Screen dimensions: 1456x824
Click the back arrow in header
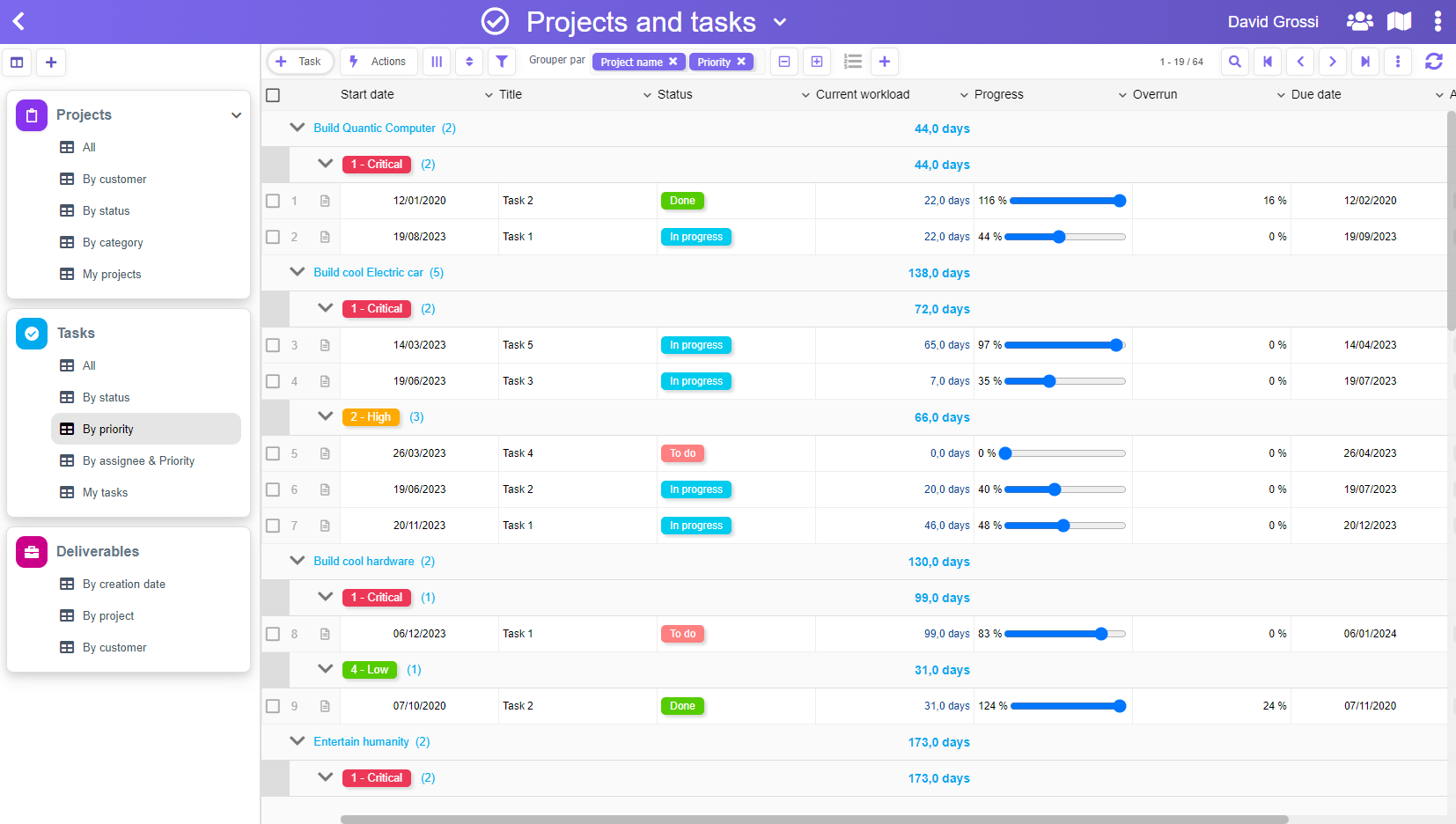[x=19, y=21]
